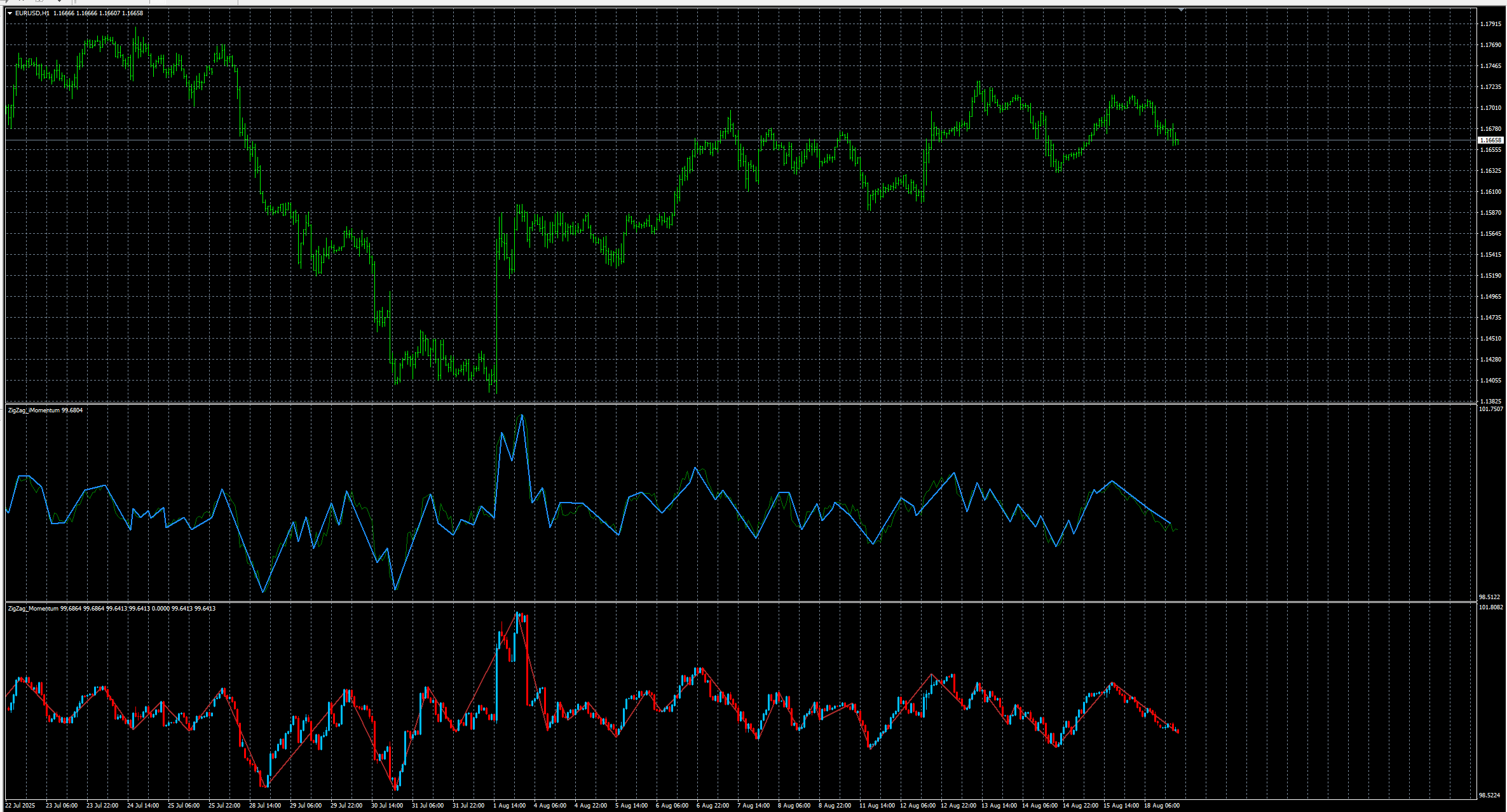The width and height of the screenshot is (1507, 812).
Task: Click the 18 Aug 06:00 time axis label
Action: (1162, 806)
